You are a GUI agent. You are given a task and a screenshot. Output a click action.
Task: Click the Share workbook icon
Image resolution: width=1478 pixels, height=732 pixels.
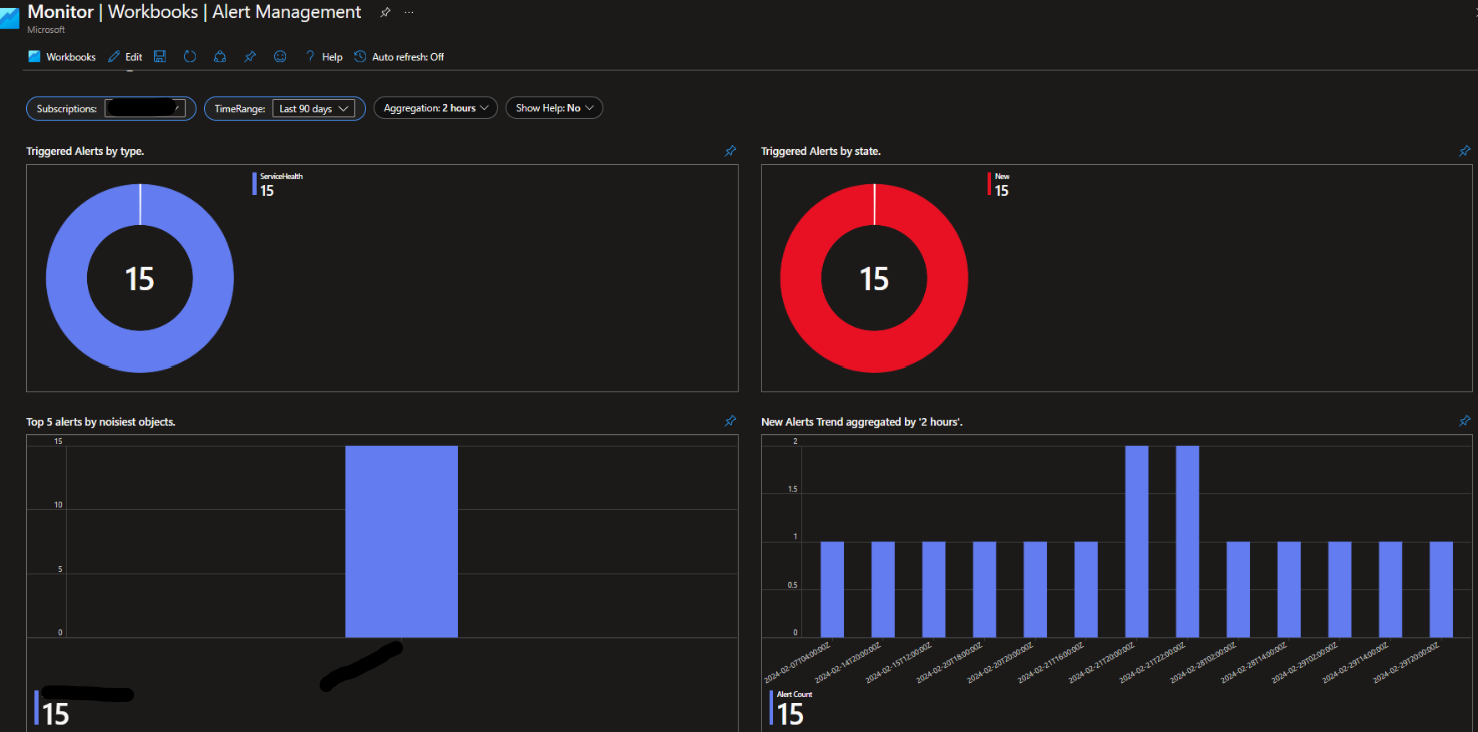point(220,57)
